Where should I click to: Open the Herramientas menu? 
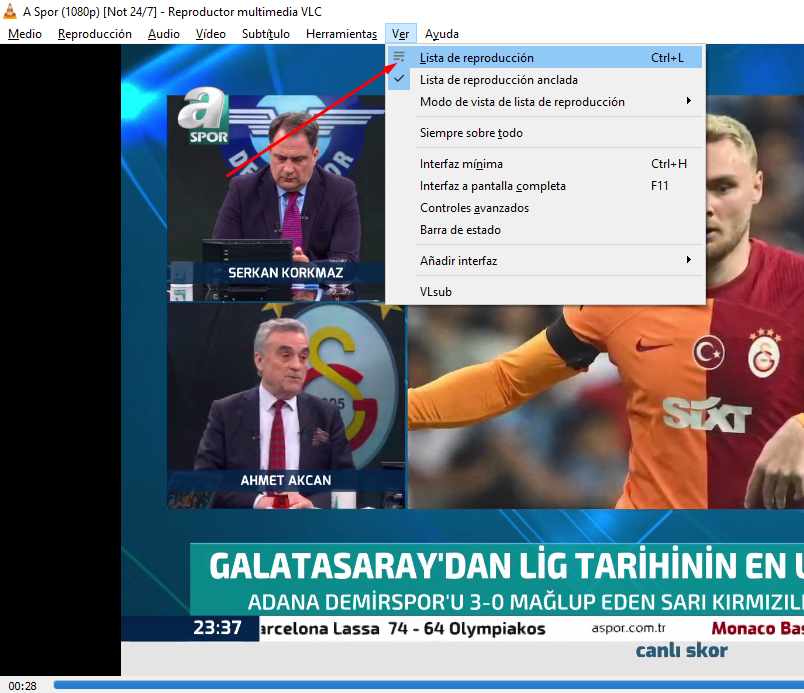(x=341, y=34)
